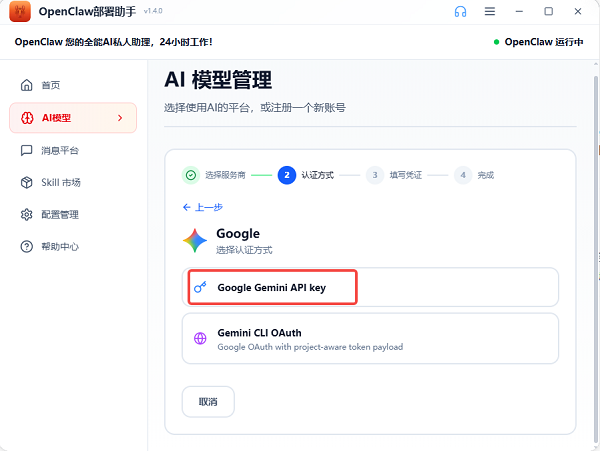The height and width of the screenshot is (451, 600).
Task: Click the 消息平台 chat bubble icon
Action: point(26,150)
